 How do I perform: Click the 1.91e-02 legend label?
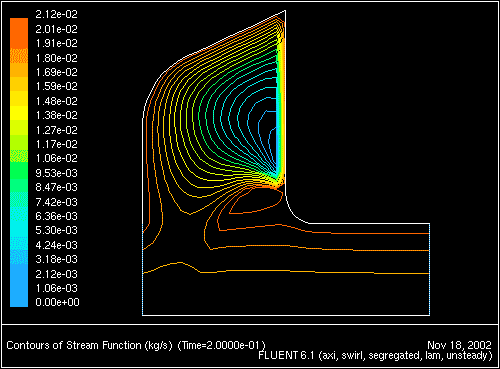click(56, 43)
